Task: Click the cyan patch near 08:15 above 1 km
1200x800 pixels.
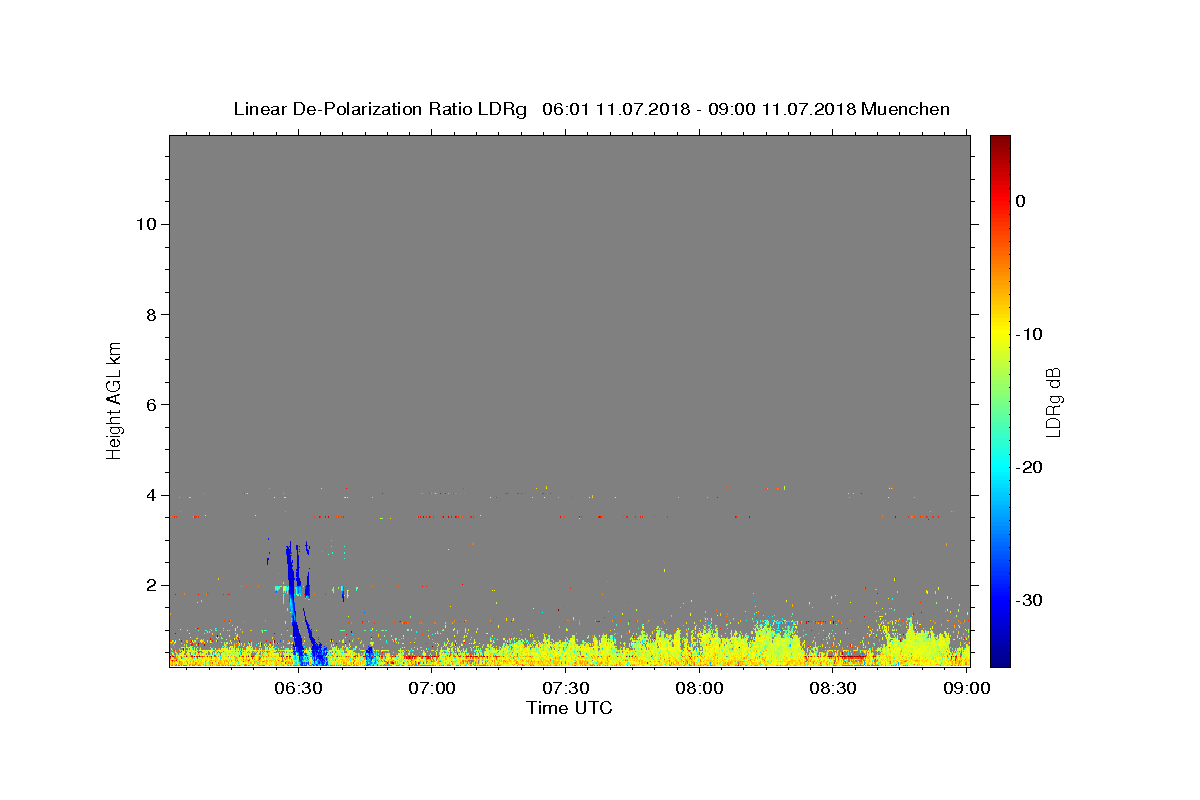Action: (774, 627)
